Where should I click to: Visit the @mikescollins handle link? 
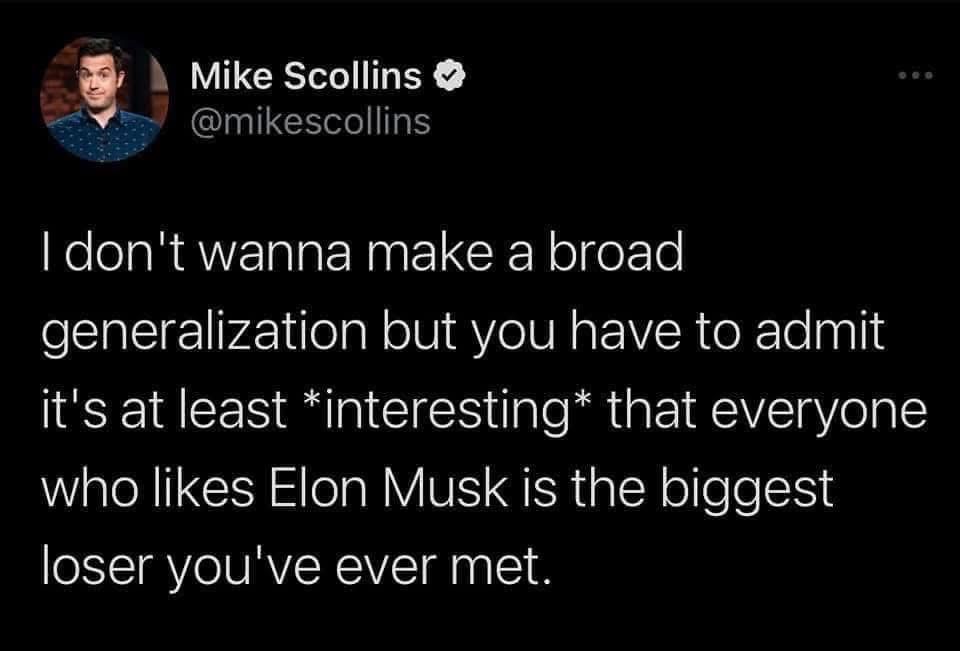(310, 121)
